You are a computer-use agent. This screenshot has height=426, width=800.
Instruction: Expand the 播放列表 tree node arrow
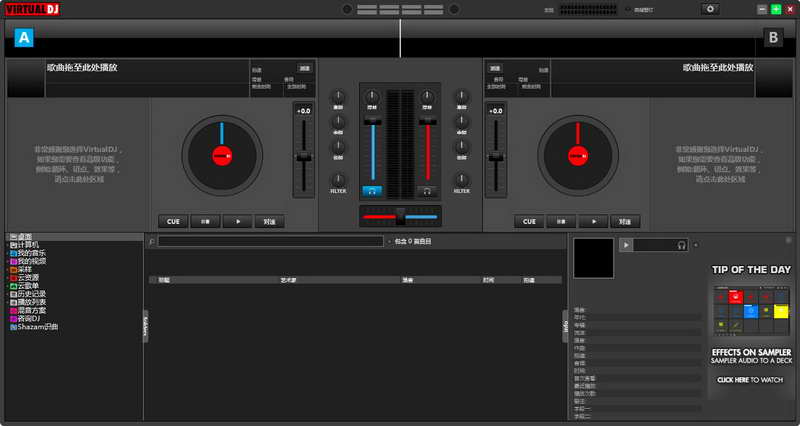coord(8,303)
